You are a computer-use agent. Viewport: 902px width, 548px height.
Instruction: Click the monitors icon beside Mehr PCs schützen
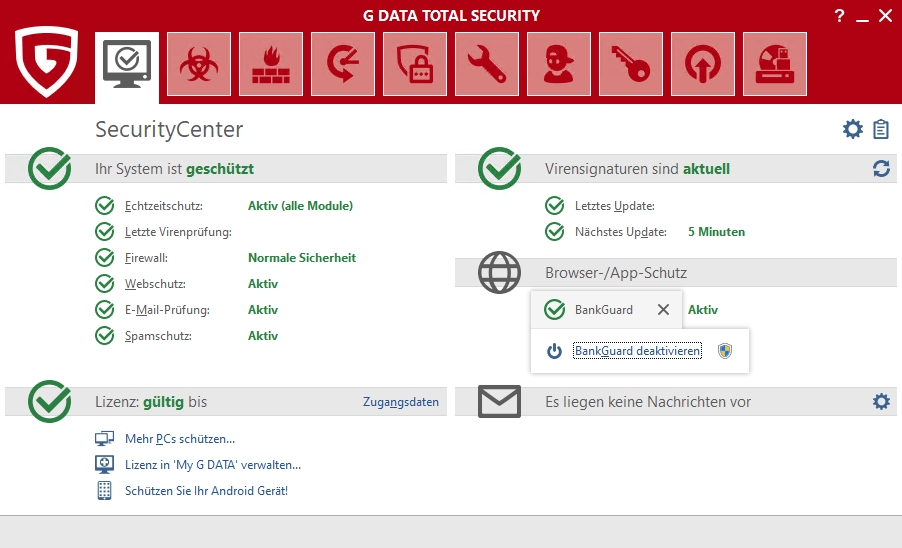[104, 439]
